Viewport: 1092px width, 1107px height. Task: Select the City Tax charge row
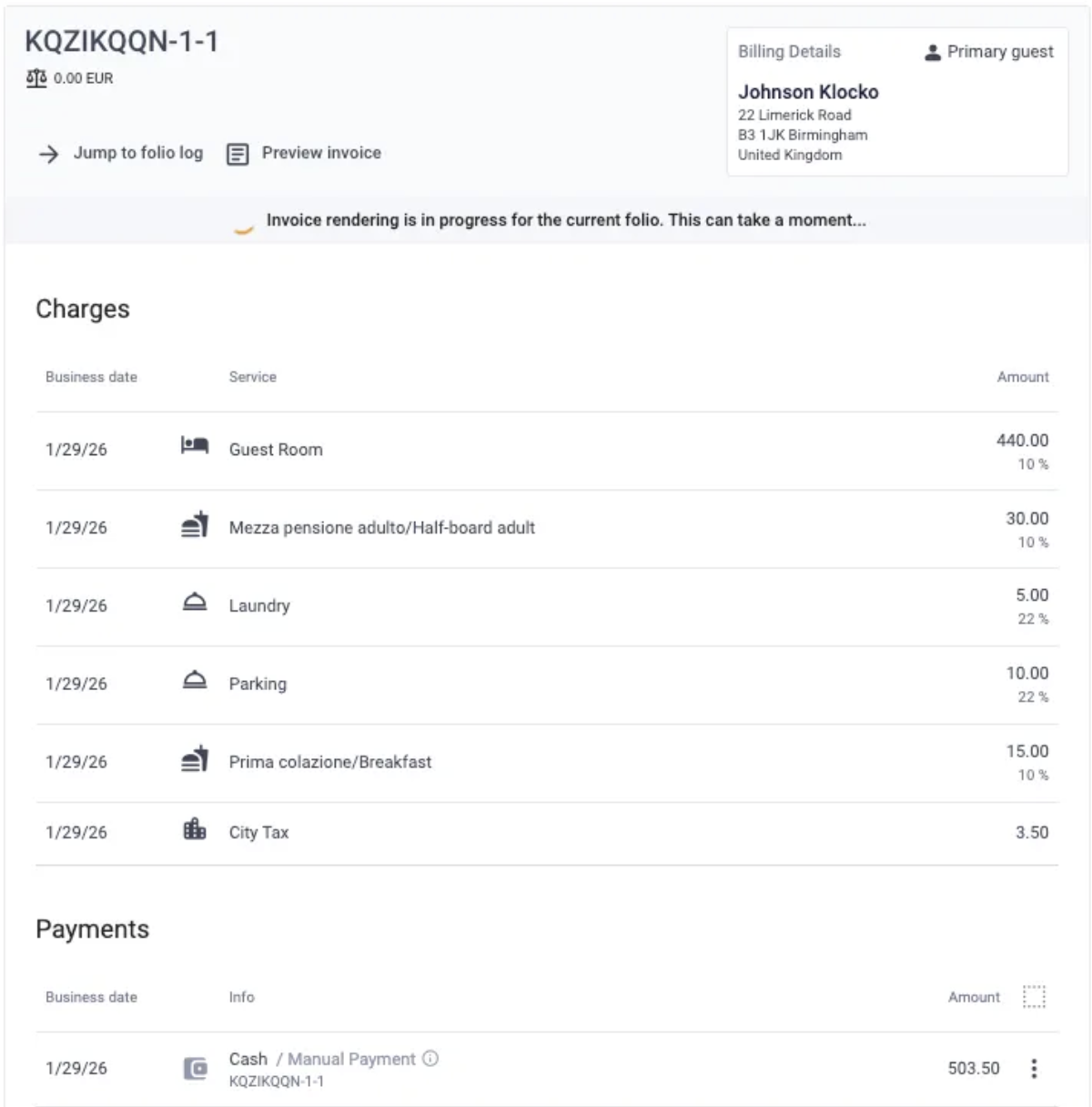[547, 833]
